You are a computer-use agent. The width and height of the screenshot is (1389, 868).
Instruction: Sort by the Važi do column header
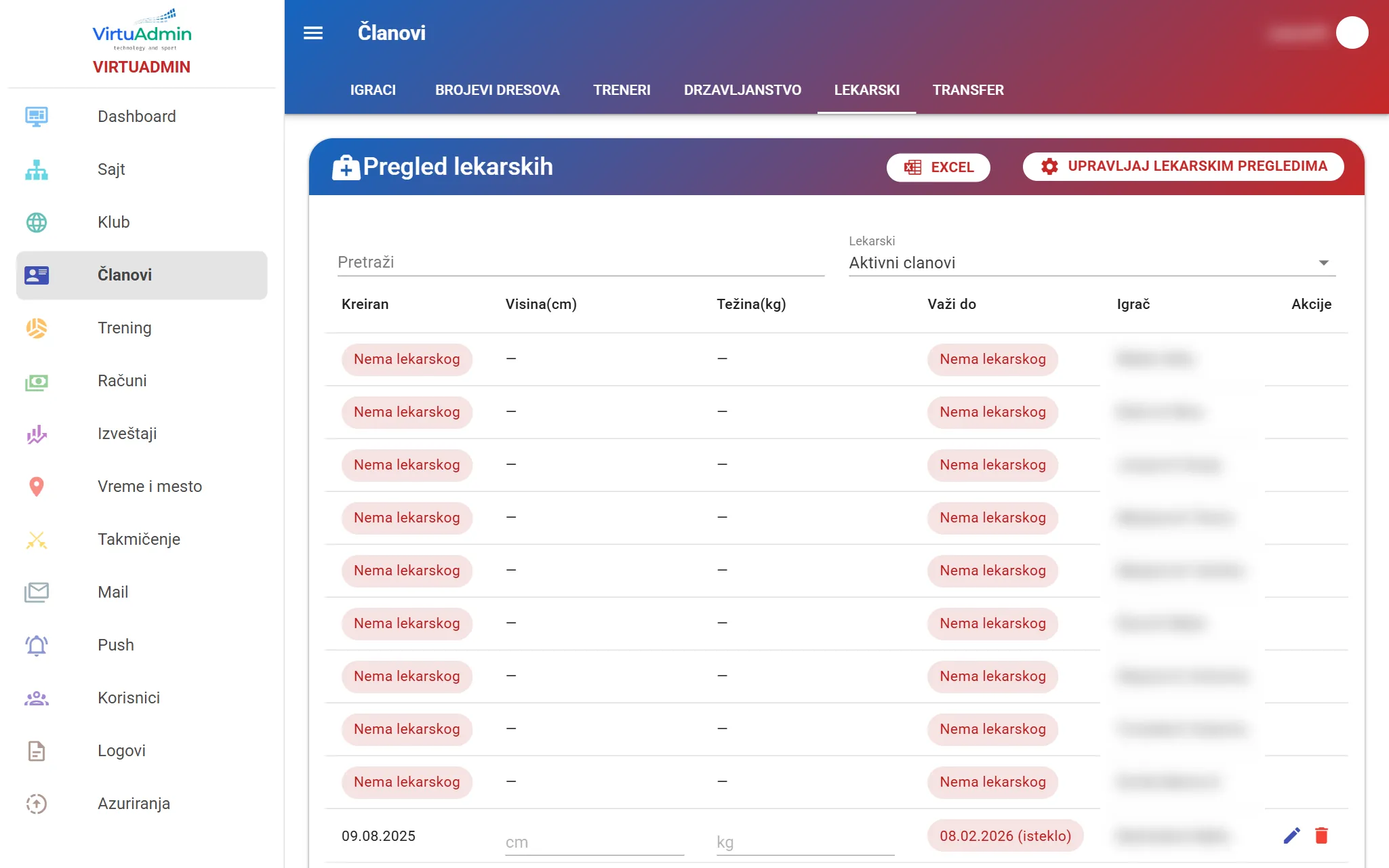(x=952, y=304)
